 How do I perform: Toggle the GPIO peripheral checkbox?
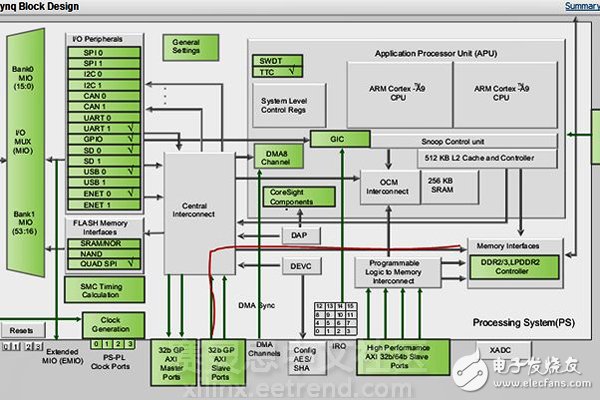pos(132,141)
